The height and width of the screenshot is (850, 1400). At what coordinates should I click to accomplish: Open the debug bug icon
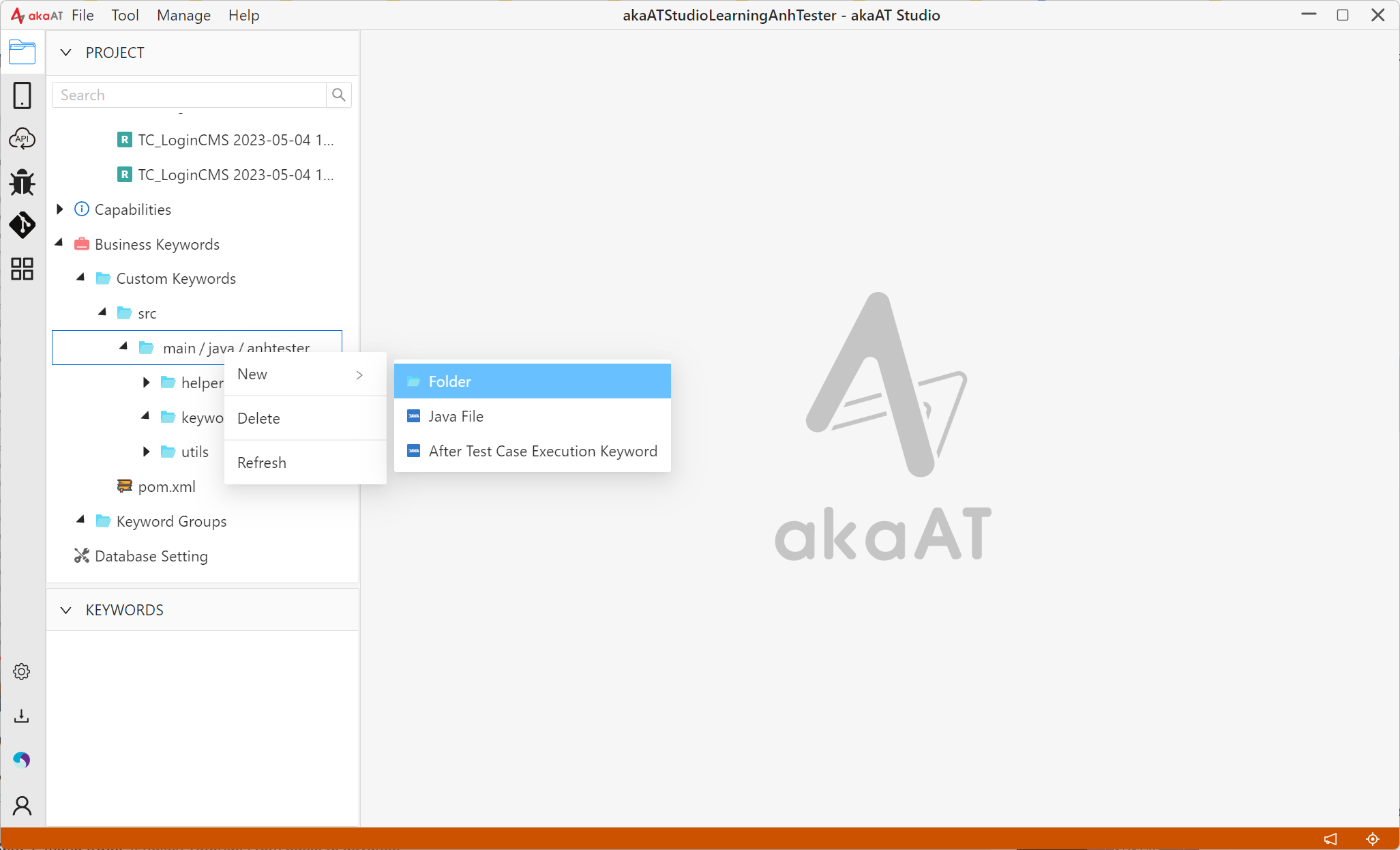(23, 182)
